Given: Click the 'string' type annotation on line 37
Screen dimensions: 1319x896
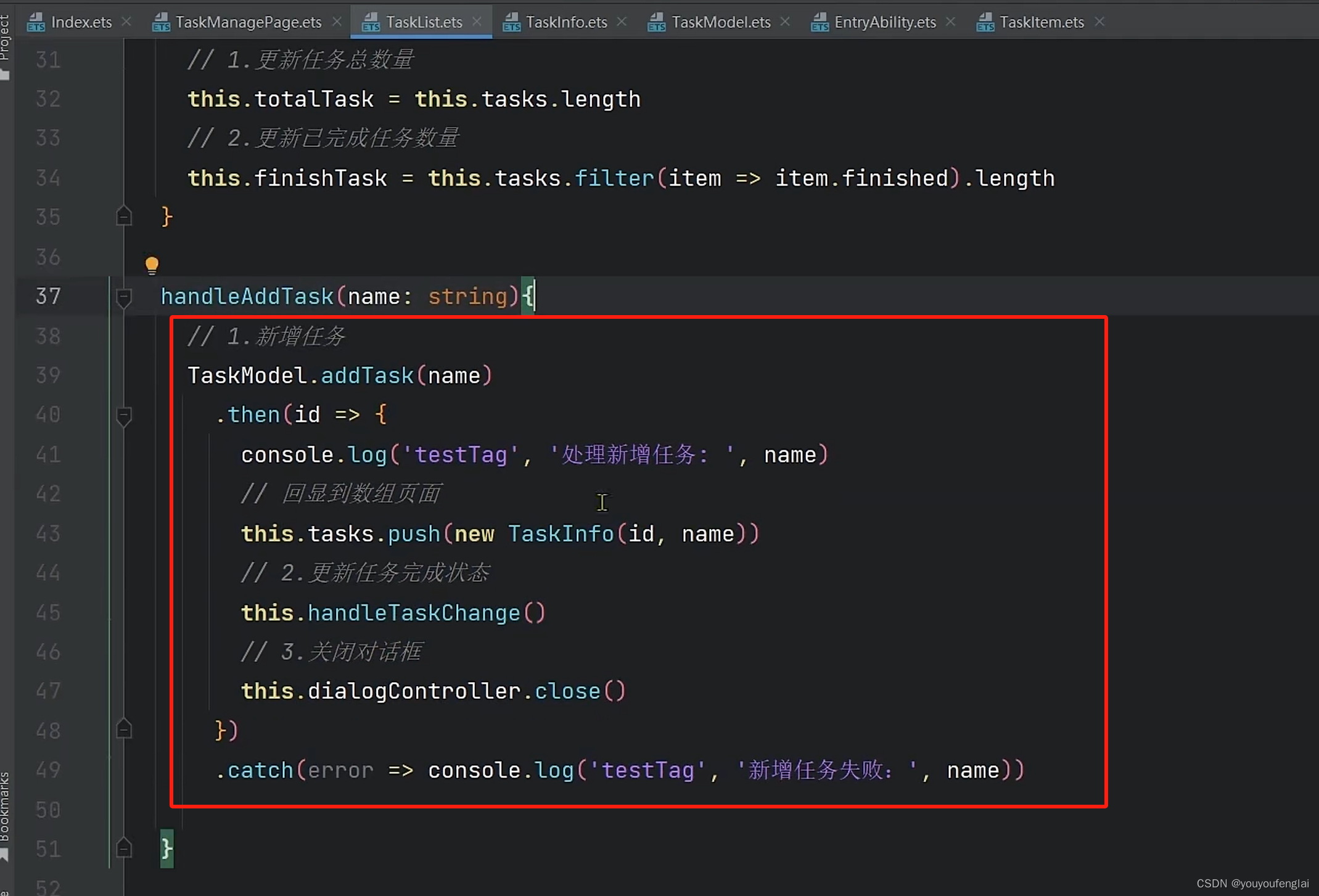Looking at the screenshot, I should click(x=467, y=297).
